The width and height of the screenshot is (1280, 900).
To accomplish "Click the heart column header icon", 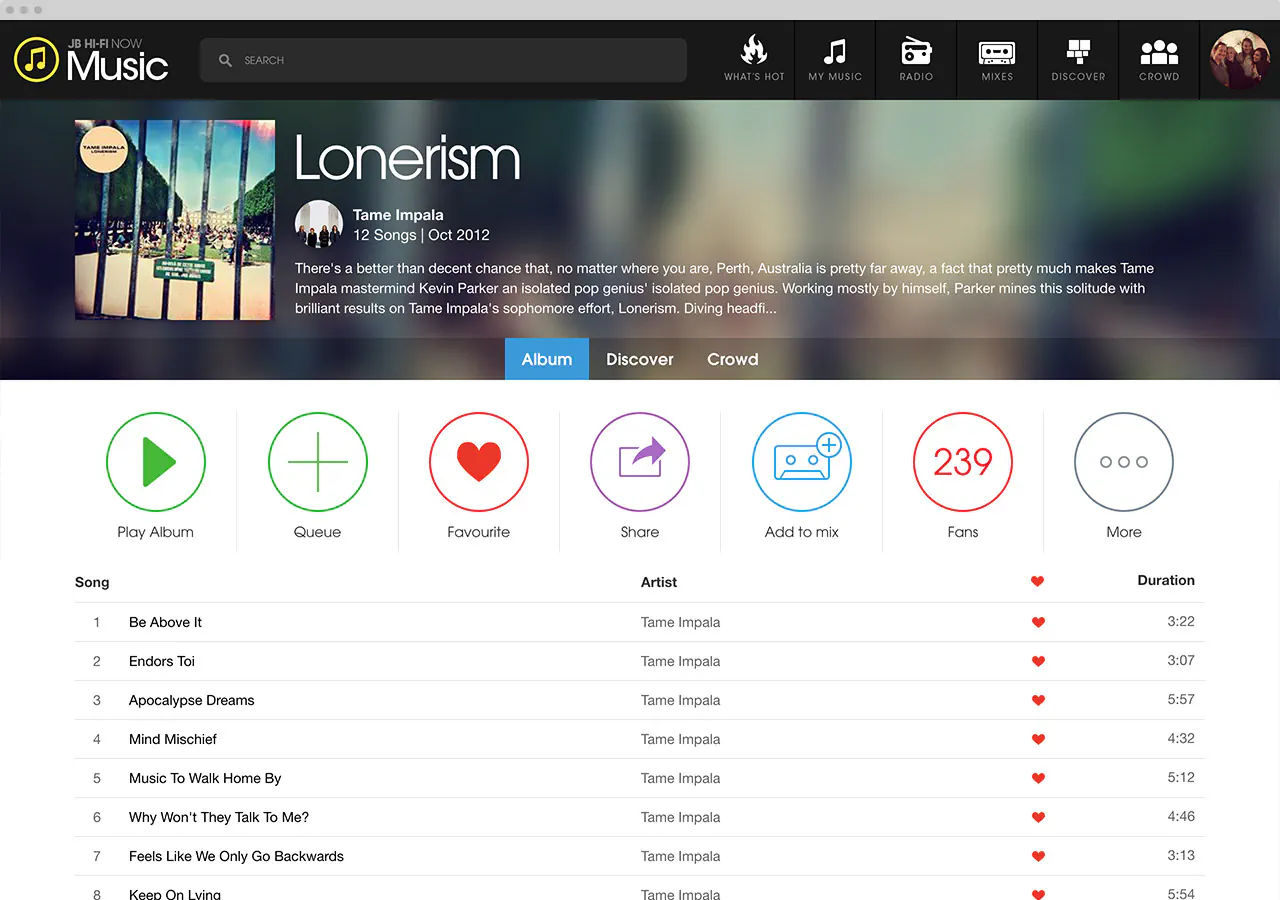I will click(1037, 581).
